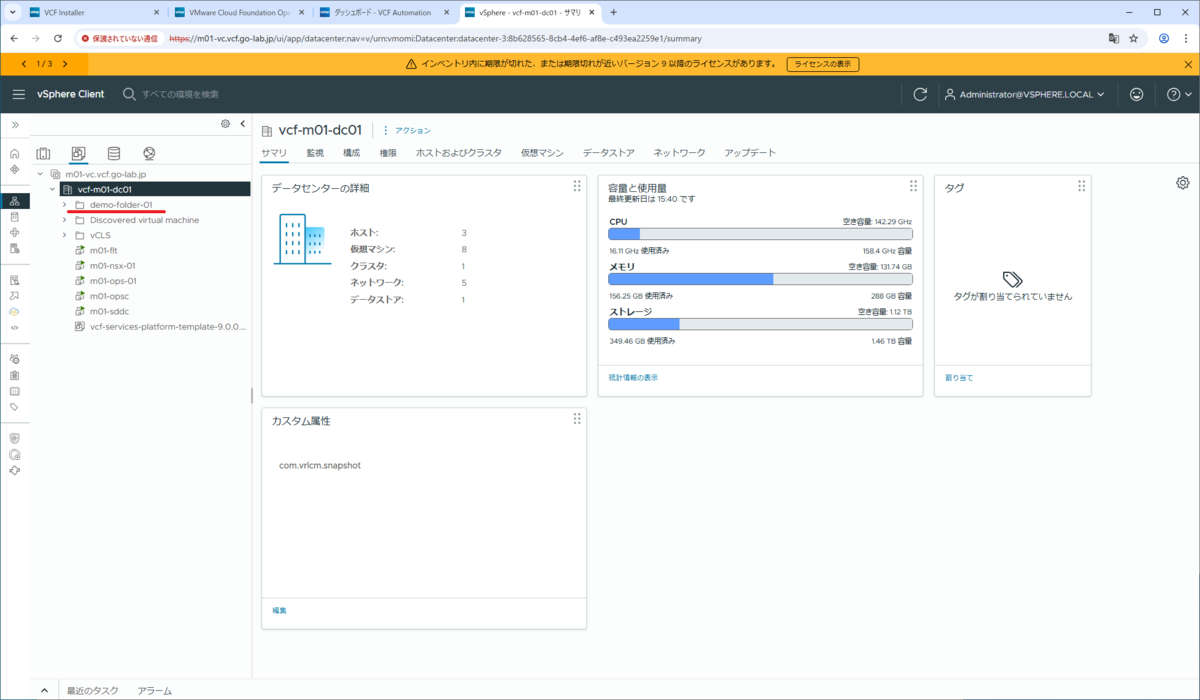Open a new Chrome tab
Viewport: 1200px width, 700px height.
[x=613, y=13]
